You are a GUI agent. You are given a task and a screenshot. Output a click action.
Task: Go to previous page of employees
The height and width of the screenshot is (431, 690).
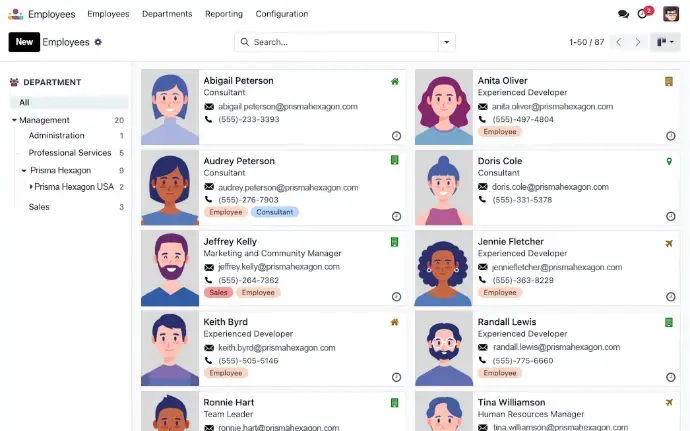619,42
